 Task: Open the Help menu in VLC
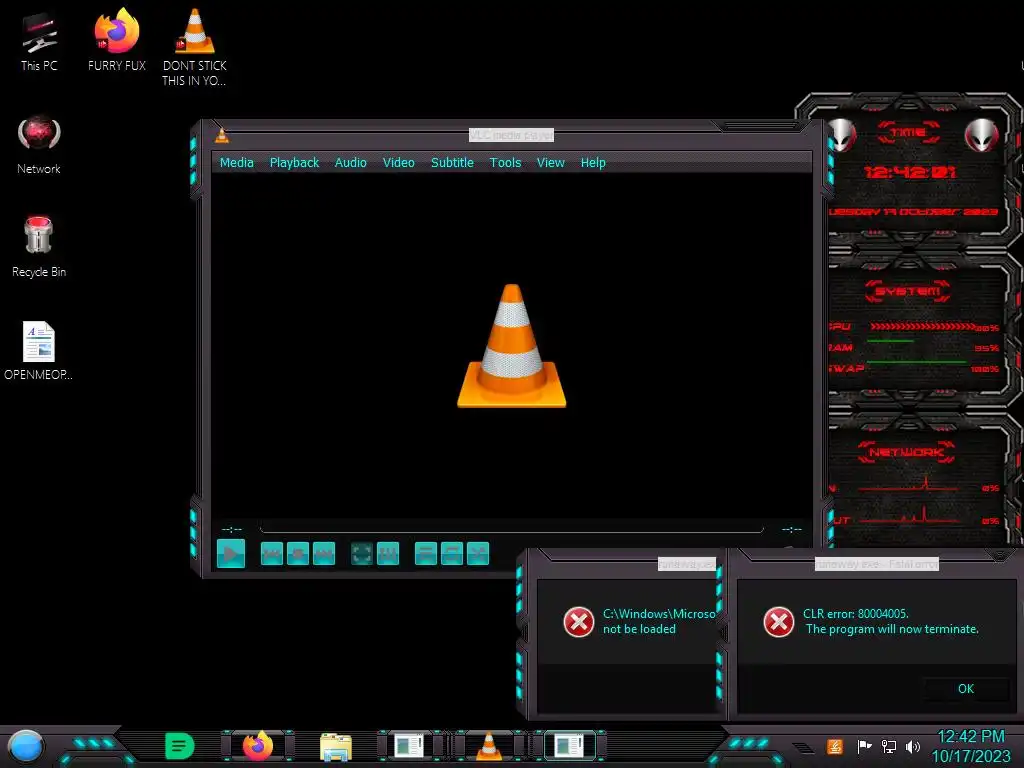[x=593, y=163]
